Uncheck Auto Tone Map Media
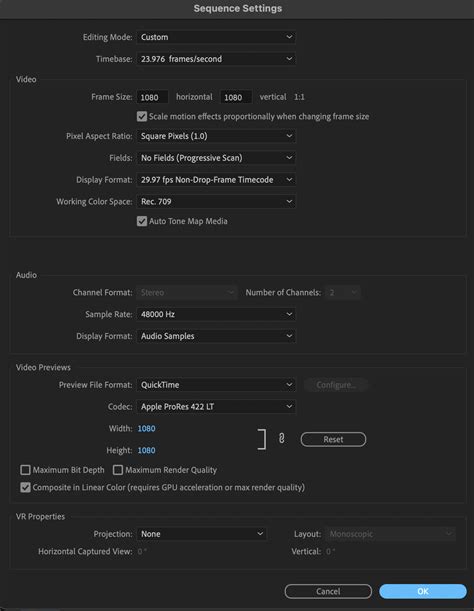 142,221
